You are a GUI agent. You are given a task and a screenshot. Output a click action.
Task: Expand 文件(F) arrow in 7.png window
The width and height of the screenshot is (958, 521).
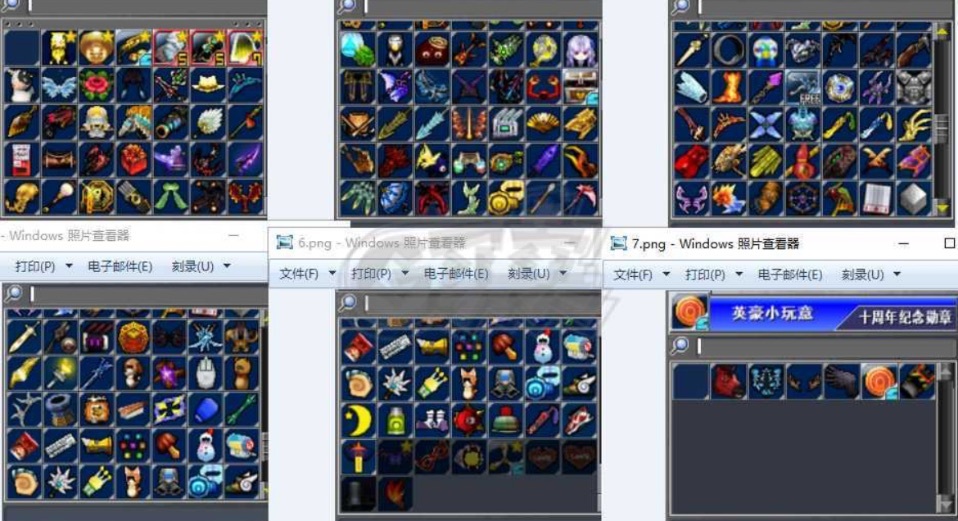[x=667, y=274]
